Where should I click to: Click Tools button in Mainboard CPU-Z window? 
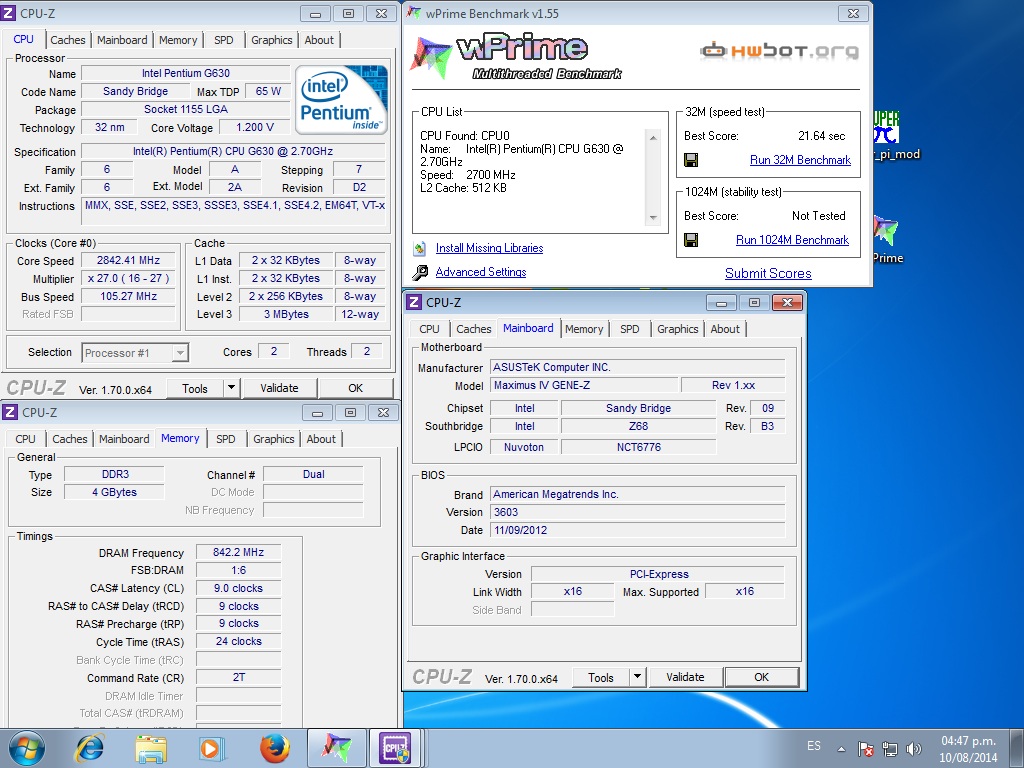tap(601, 677)
